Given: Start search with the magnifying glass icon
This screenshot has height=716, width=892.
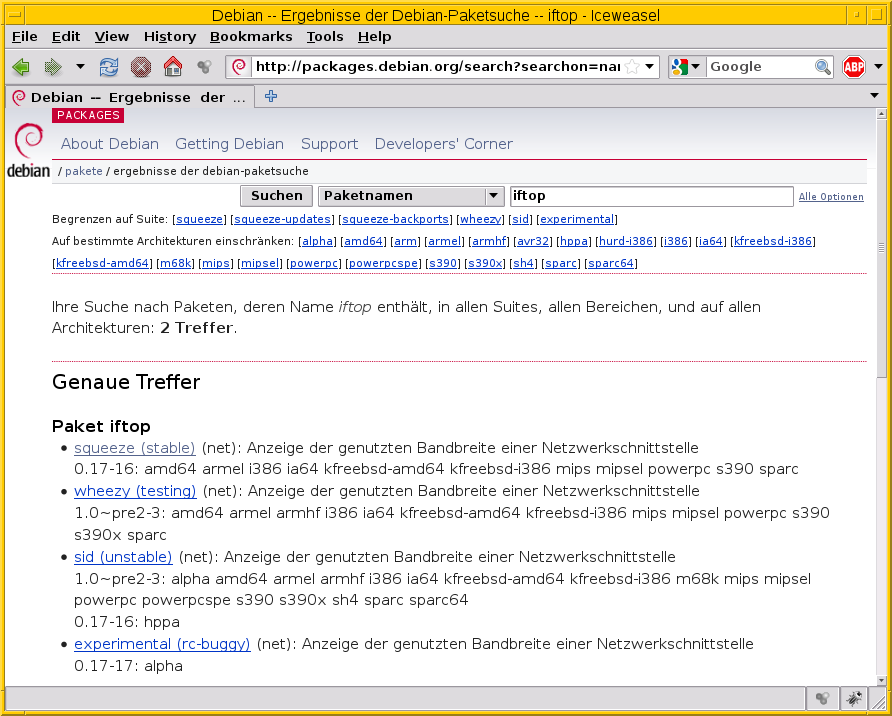Looking at the screenshot, I should [x=821, y=66].
